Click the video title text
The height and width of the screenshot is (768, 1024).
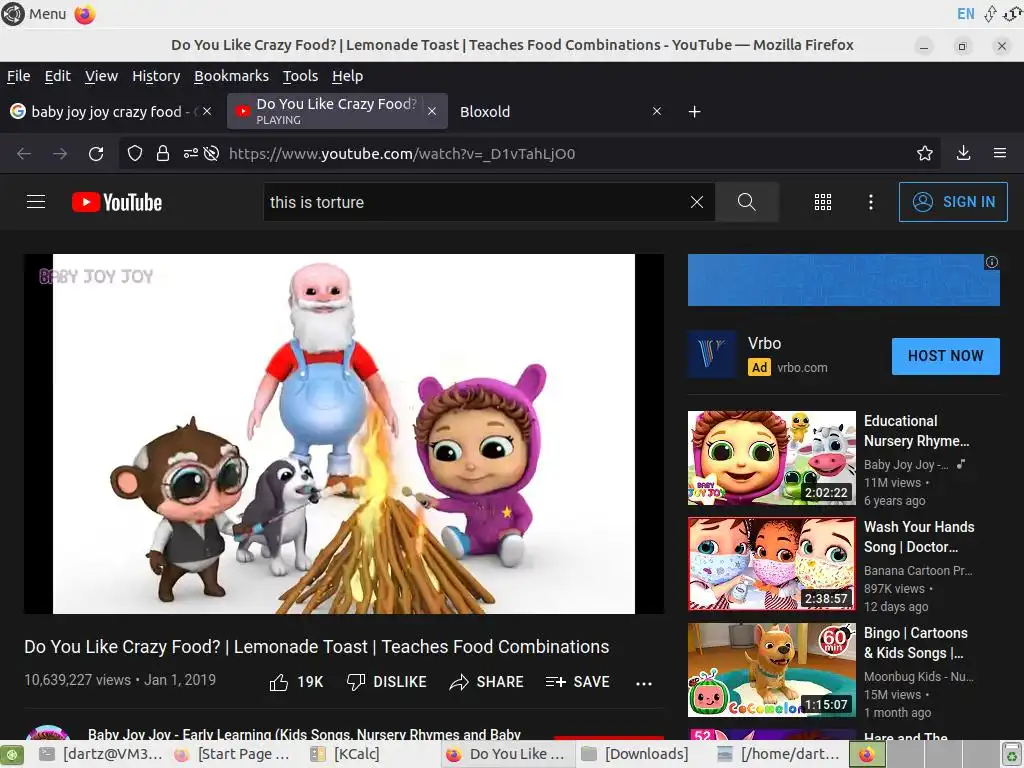click(x=317, y=647)
